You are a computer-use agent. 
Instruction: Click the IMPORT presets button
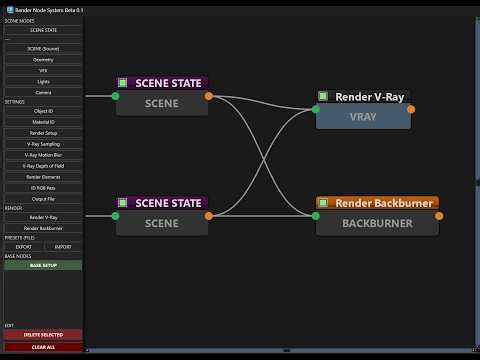click(x=63, y=247)
